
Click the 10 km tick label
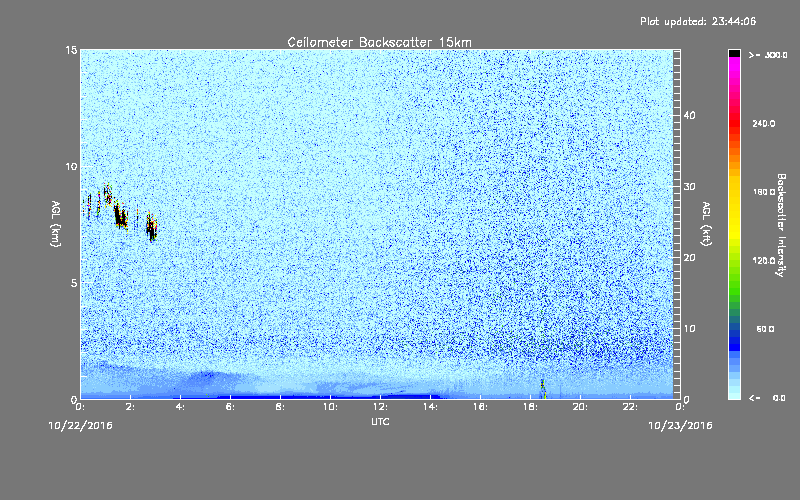[71, 167]
